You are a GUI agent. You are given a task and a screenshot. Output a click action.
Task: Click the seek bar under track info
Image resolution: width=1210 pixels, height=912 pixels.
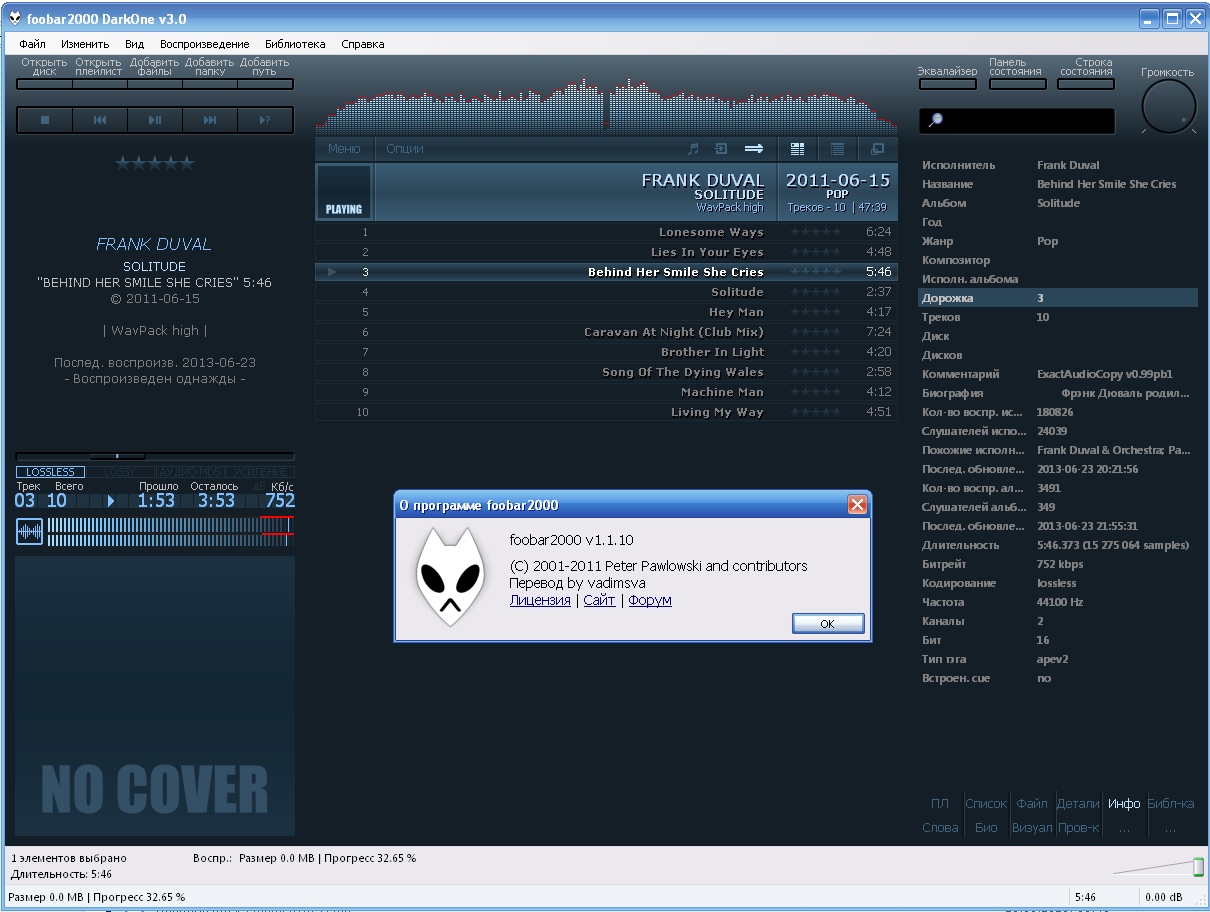[155, 456]
